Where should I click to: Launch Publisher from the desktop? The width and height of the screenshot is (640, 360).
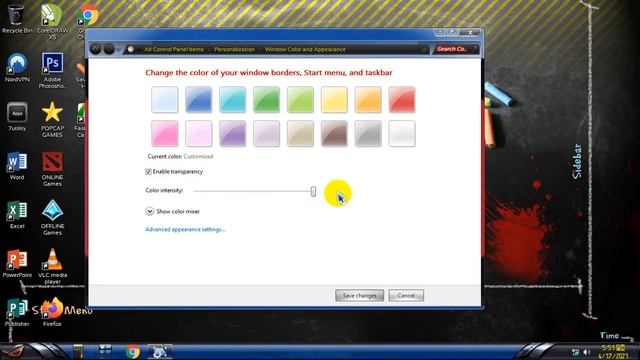(x=17, y=312)
